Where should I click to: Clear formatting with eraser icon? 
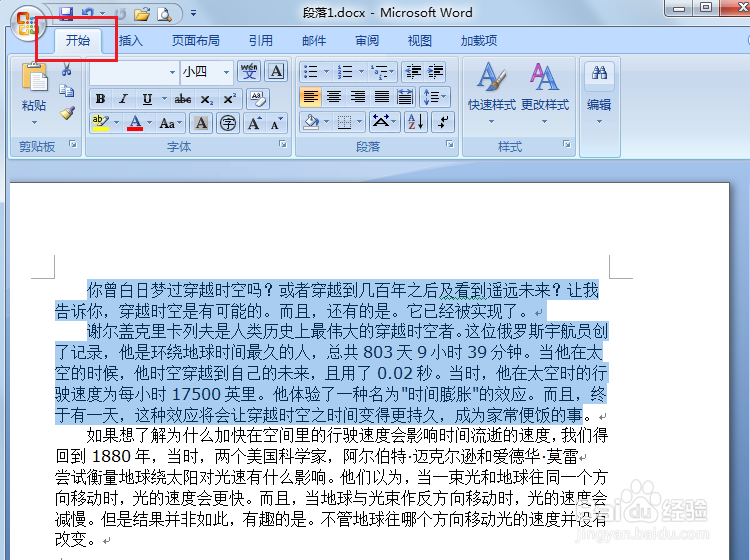click(258, 99)
